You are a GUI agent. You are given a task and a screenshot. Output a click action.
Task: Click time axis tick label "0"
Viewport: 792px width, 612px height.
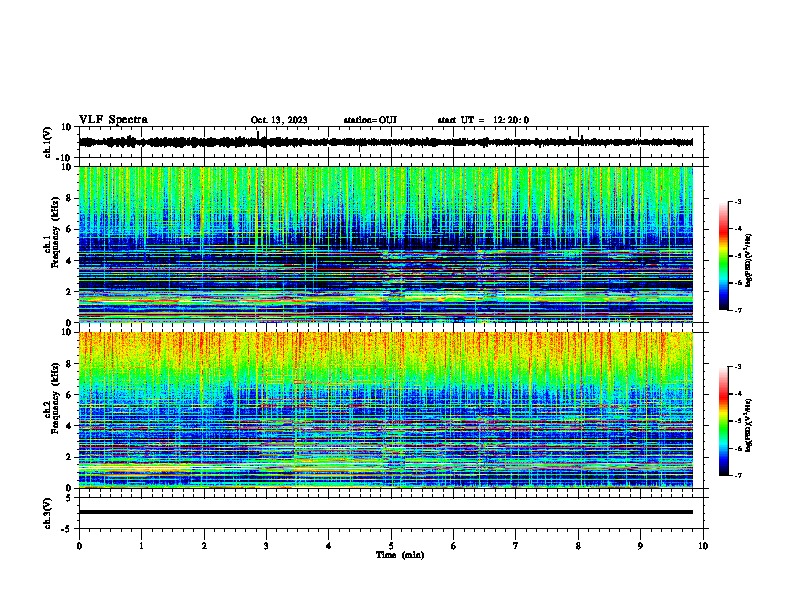79,546
